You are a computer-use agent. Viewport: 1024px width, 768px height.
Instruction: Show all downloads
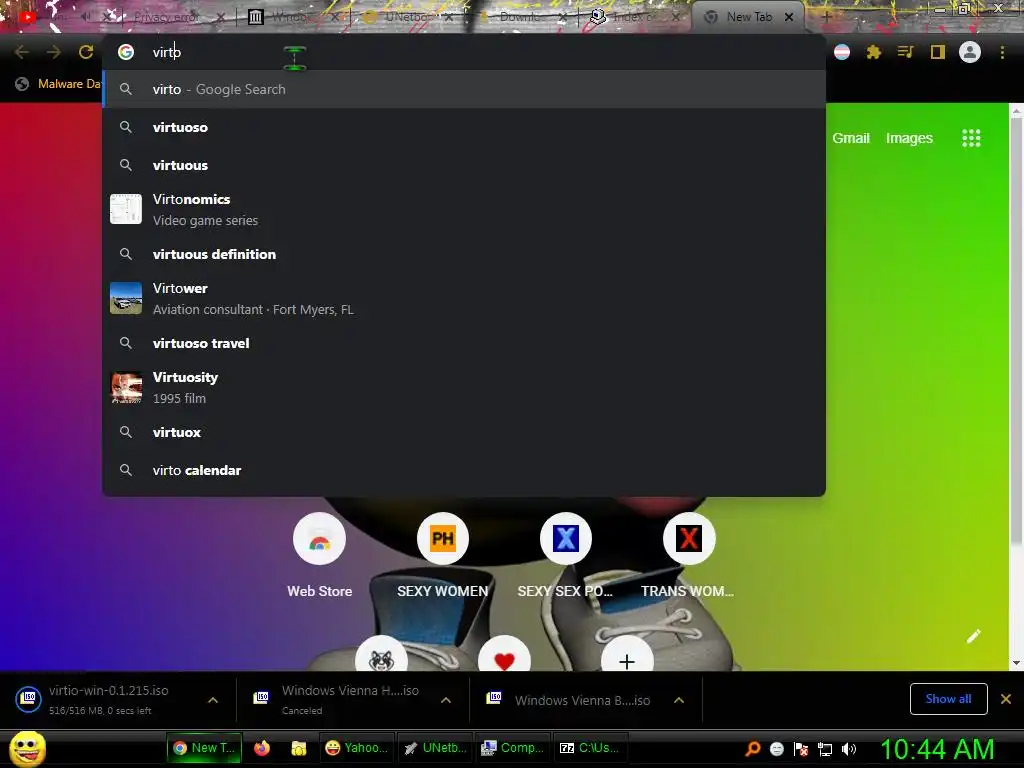948,699
